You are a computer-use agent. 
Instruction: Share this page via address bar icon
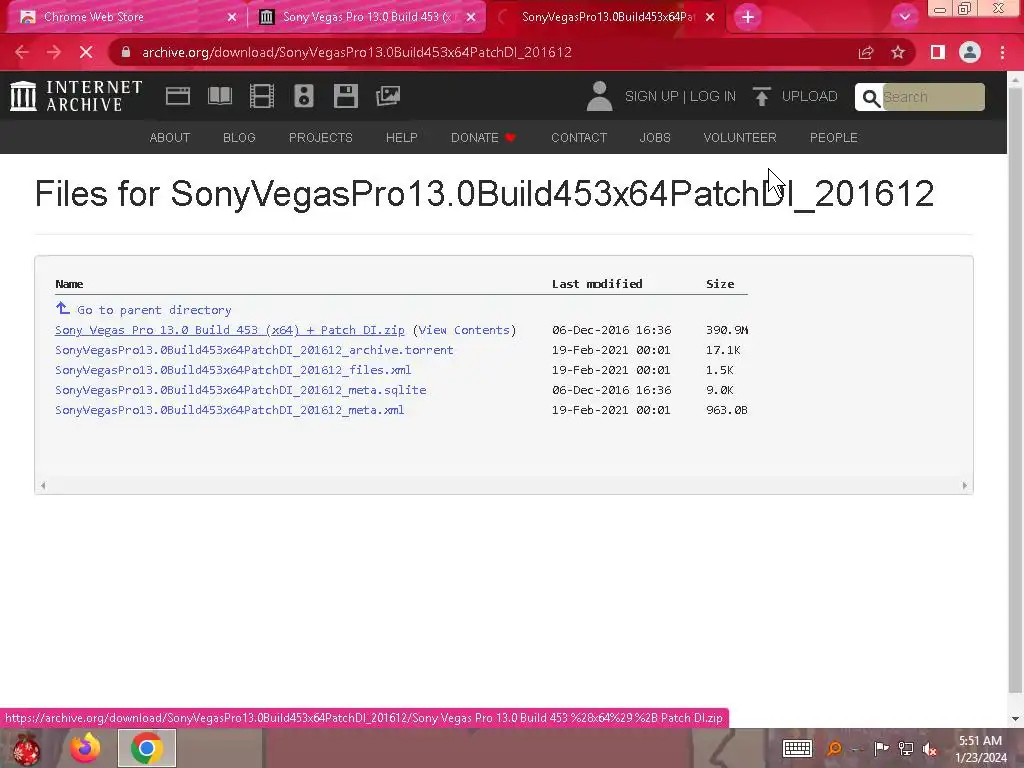(x=866, y=52)
